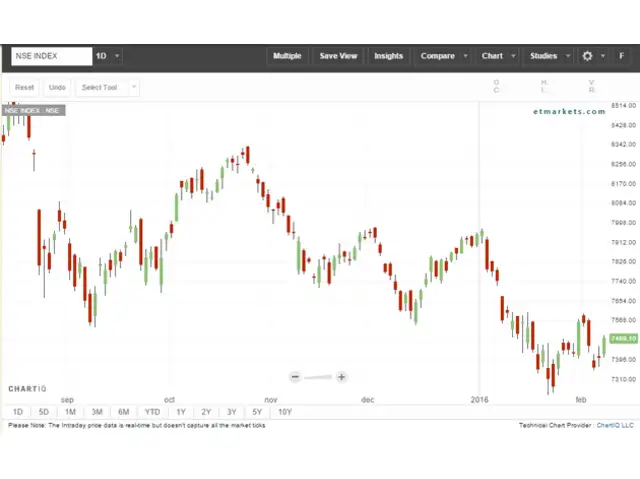Viewport: 640px width, 479px height.
Task: Click the Multiple button
Action: point(287,56)
